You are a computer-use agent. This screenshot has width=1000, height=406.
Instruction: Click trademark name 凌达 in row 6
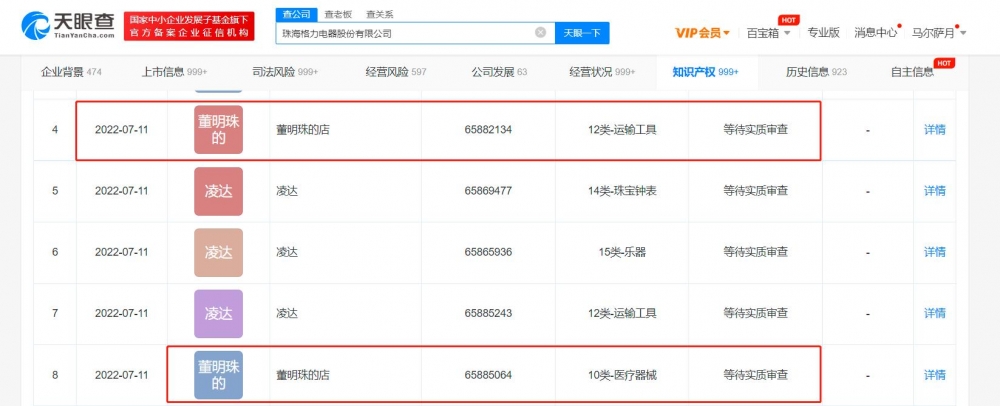(x=287, y=252)
